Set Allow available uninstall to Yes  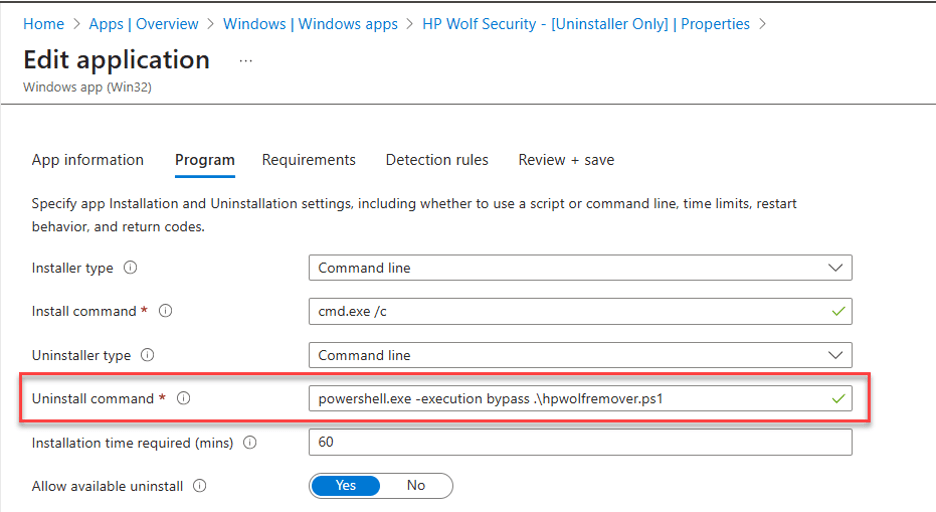tap(346, 486)
